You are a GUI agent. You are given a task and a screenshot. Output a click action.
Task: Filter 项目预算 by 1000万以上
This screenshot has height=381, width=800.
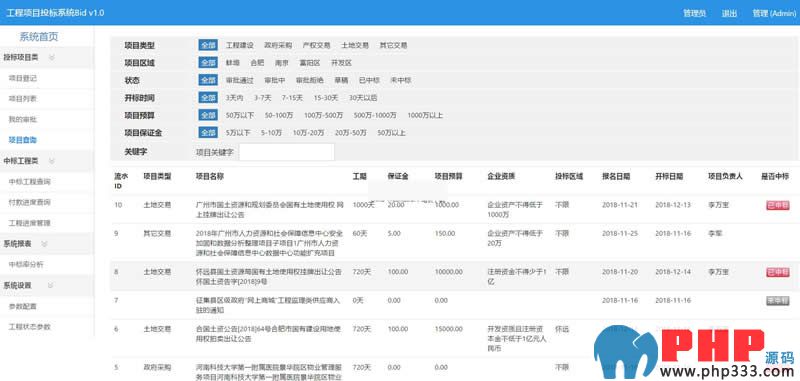(x=425, y=115)
